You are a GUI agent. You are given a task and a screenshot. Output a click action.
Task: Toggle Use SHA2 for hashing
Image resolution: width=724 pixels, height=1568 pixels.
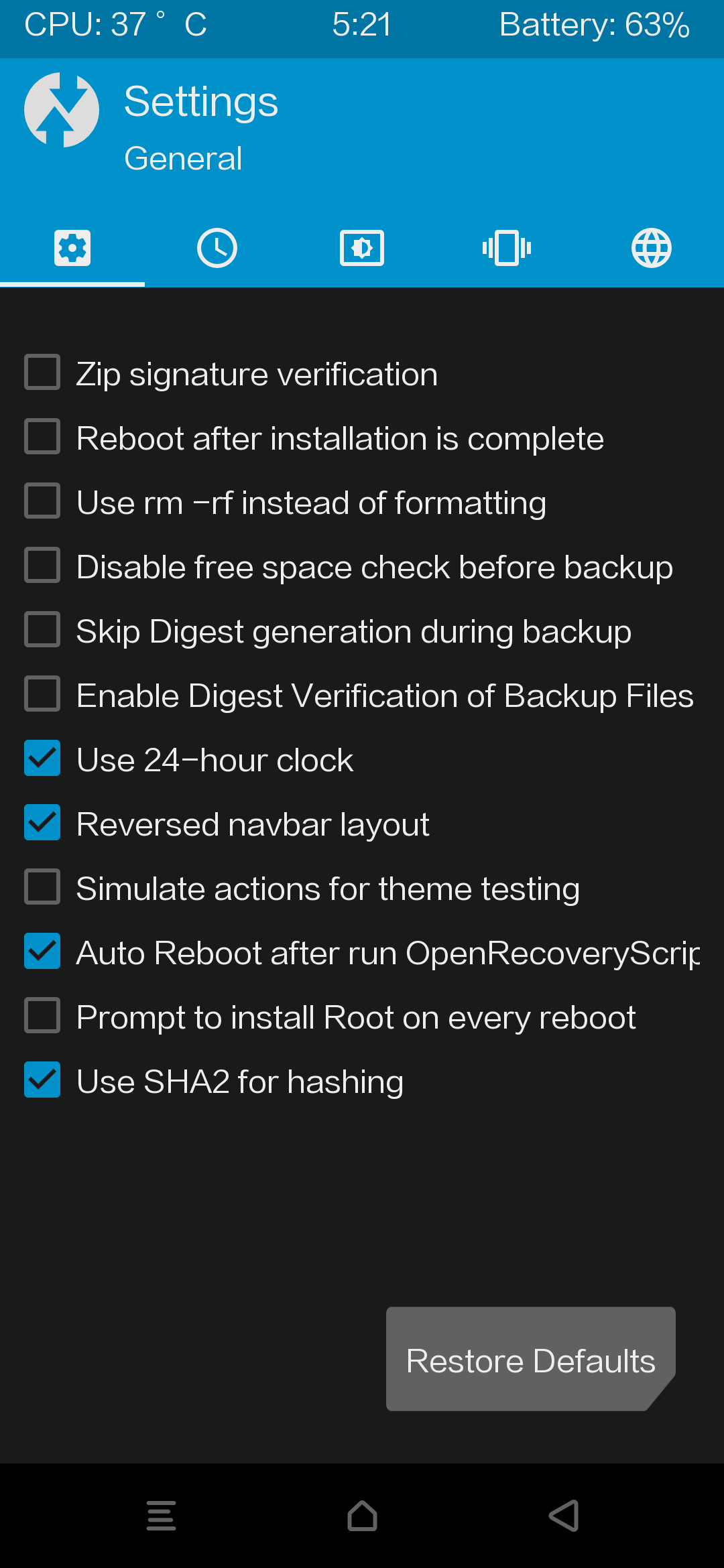coord(42,1080)
